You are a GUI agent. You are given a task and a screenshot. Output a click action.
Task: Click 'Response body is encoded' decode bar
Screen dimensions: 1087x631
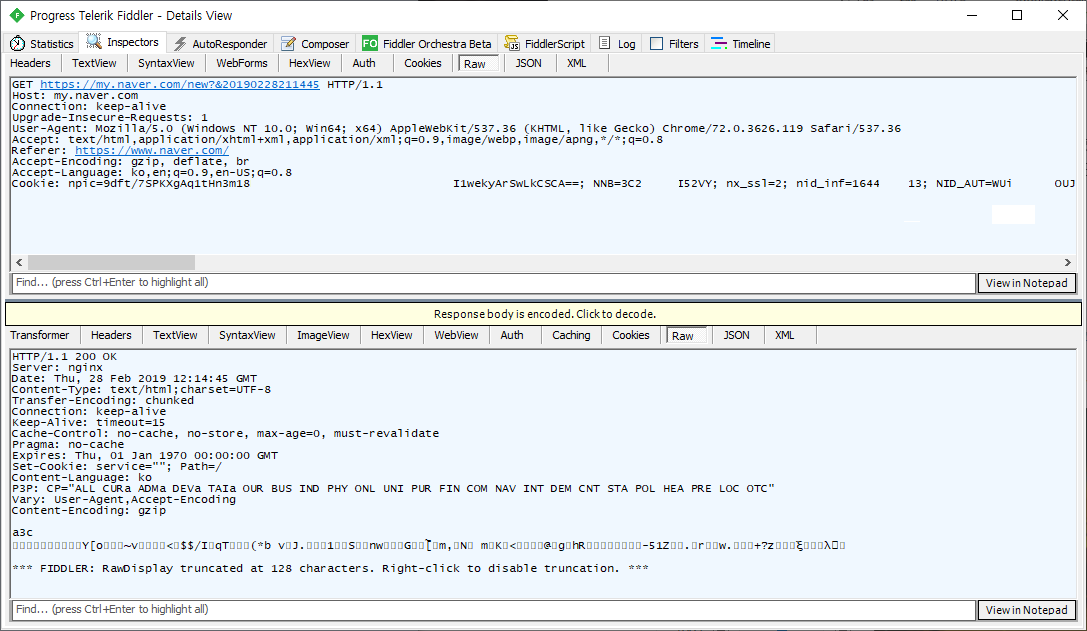click(x=544, y=314)
